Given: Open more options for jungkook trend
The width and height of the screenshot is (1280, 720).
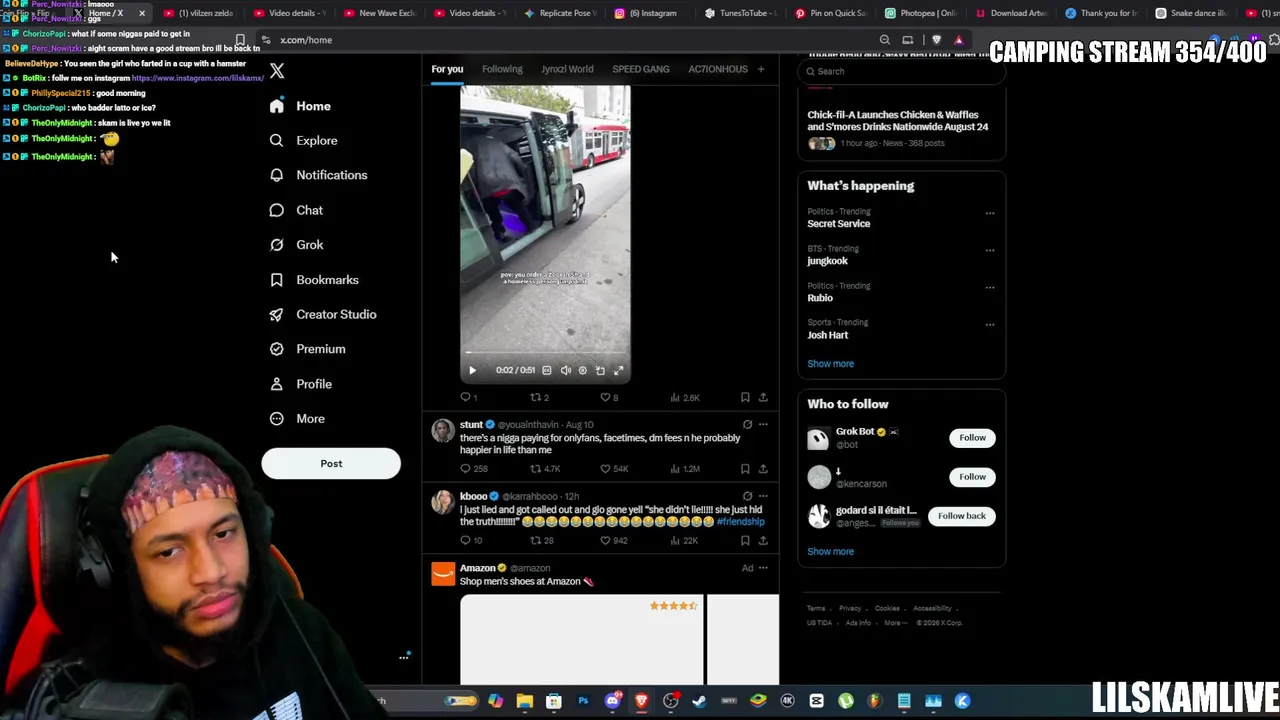Looking at the screenshot, I should [990, 250].
